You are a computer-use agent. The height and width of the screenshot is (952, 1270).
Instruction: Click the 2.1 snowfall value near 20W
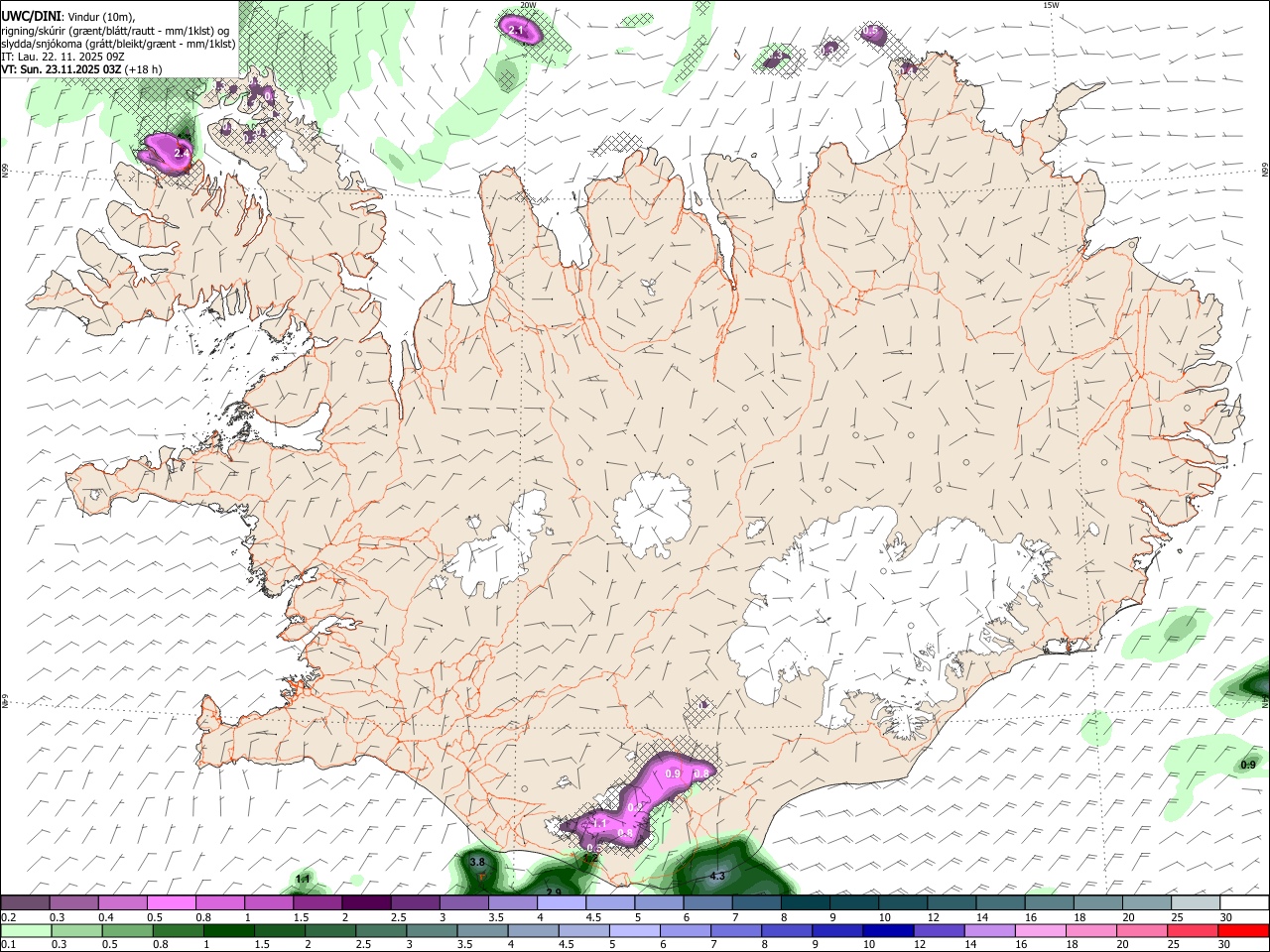click(516, 31)
